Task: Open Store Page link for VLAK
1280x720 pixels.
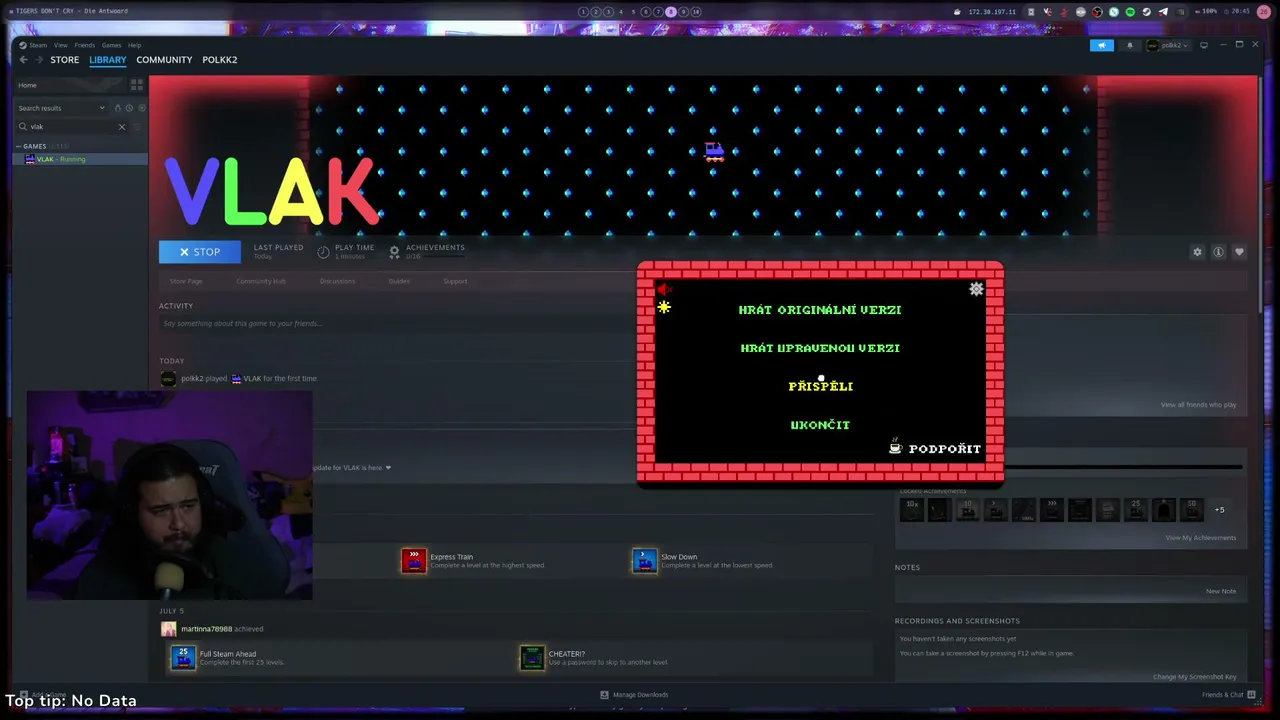Action: [186, 281]
